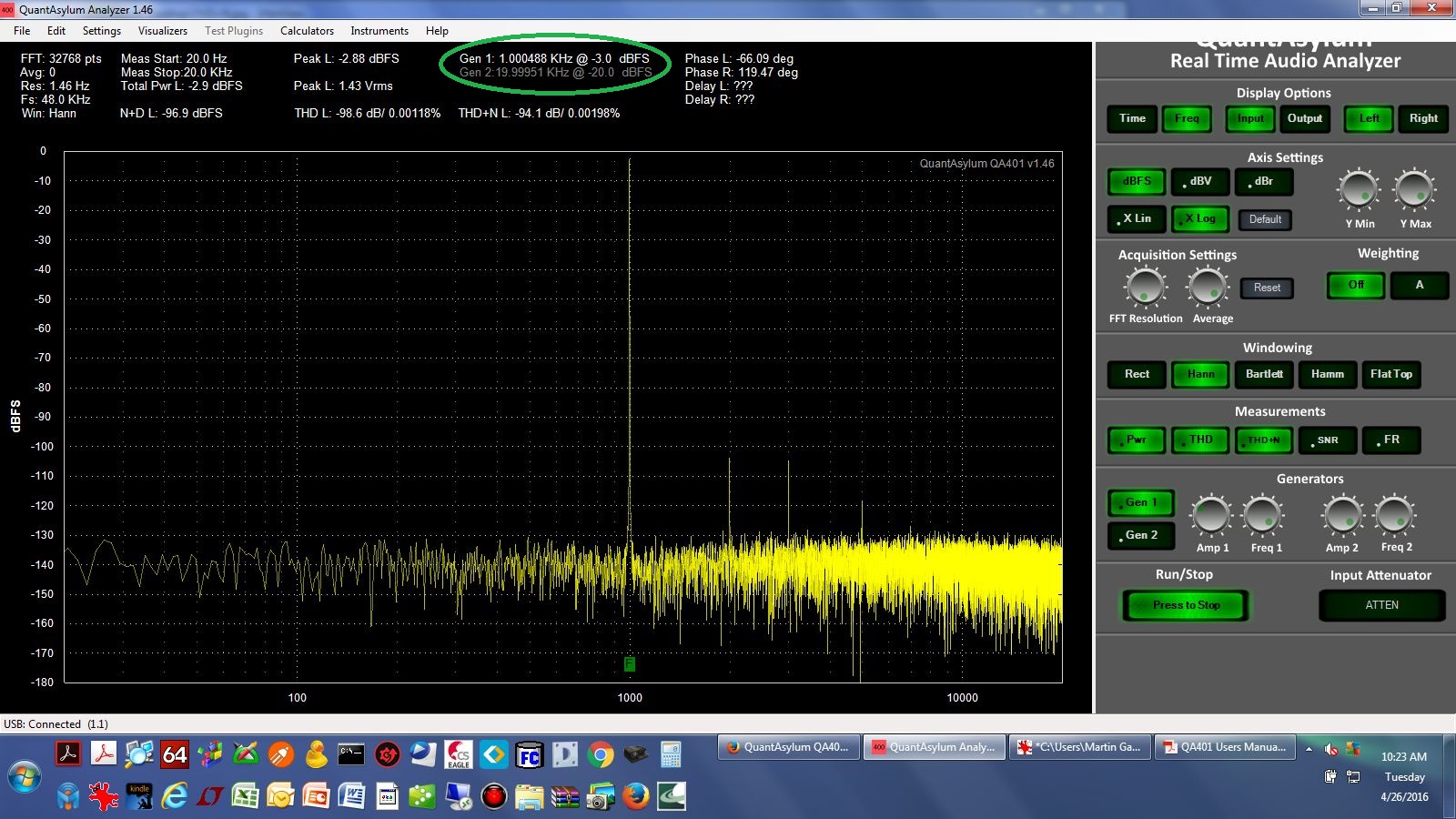
Task: Click the Gen 2 frequency readout text
Action: coord(555,72)
